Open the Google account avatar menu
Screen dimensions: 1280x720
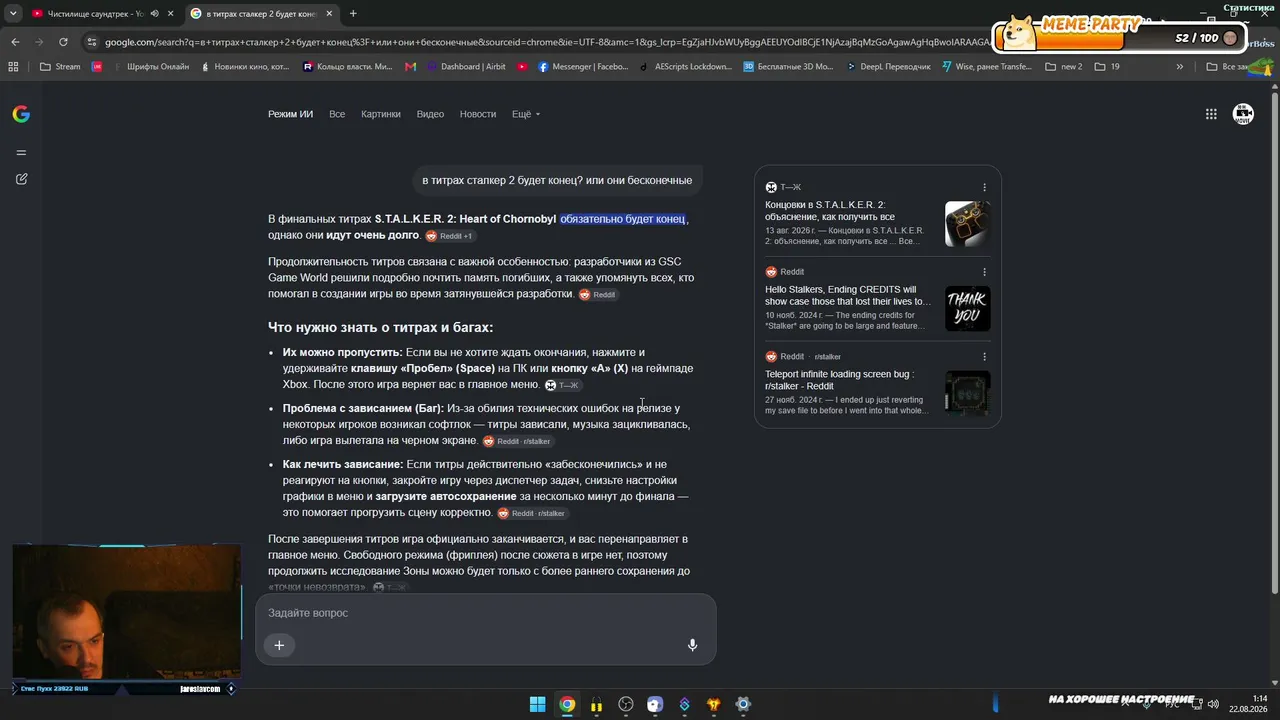[1243, 114]
